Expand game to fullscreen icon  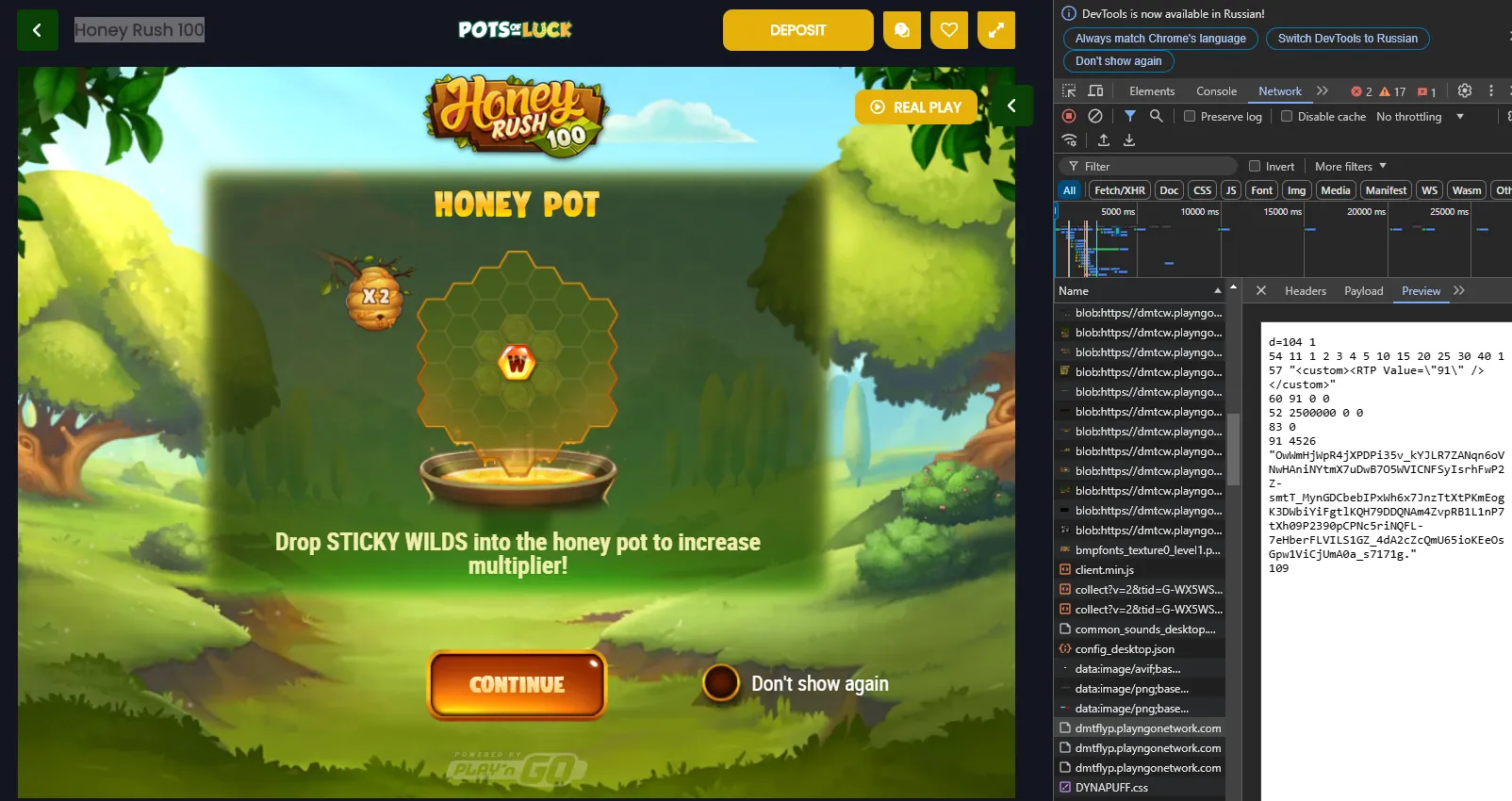pos(996,30)
